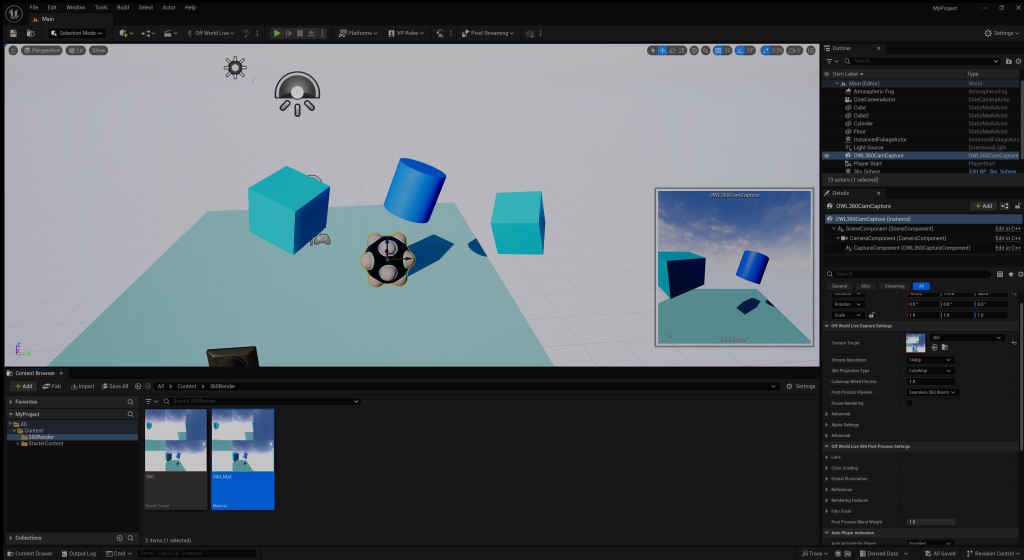
Task: Open viewport layout options icon
Action: coord(811,50)
